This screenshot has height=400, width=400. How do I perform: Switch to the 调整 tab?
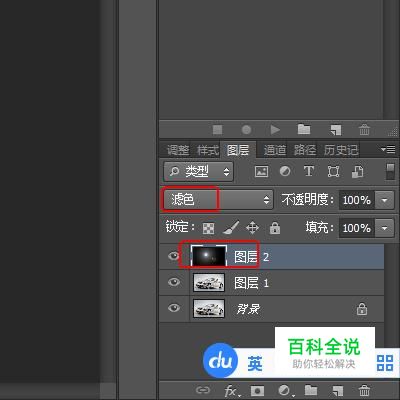(x=178, y=150)
